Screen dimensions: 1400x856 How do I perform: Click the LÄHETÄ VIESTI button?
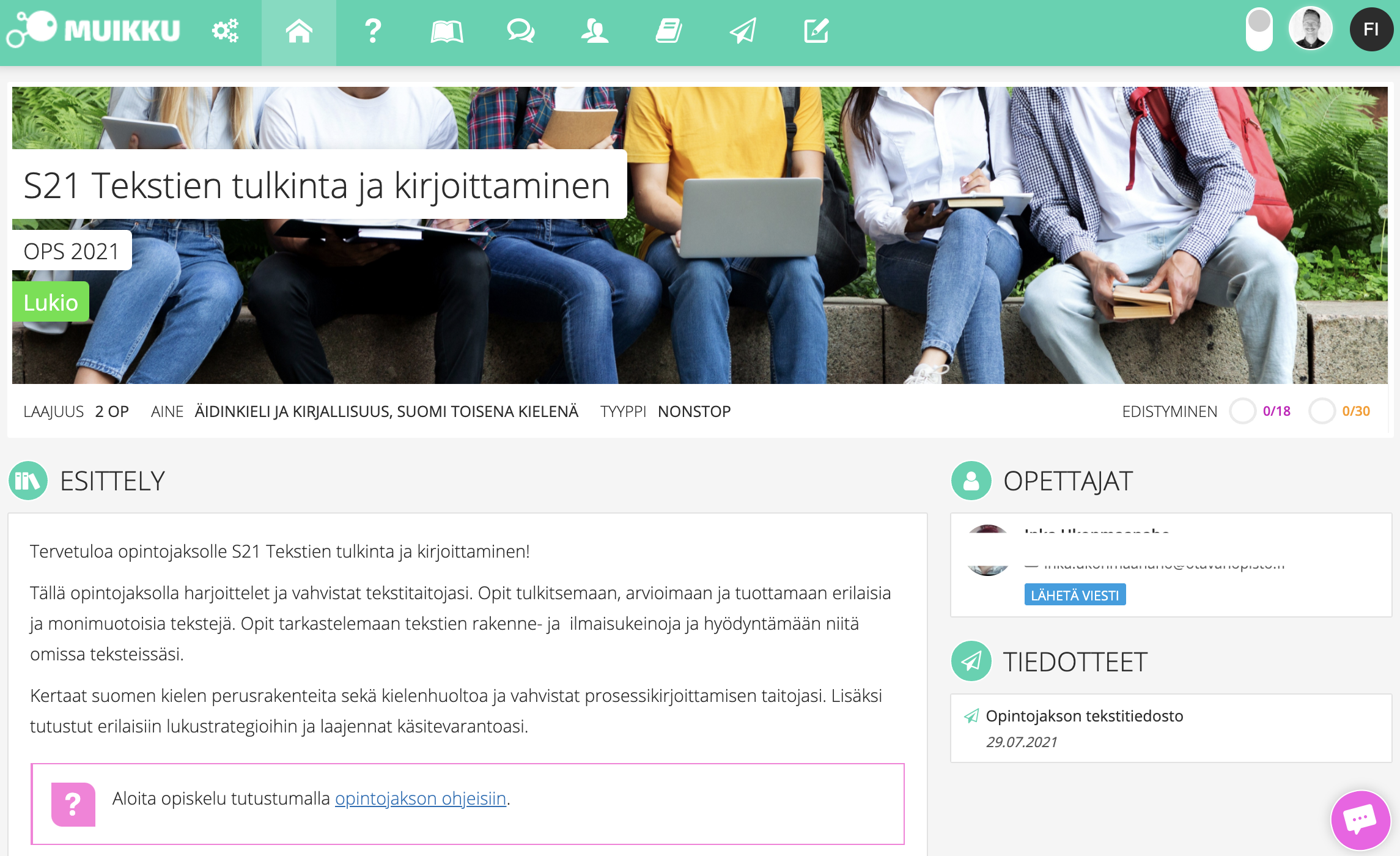click(x=1075, y=594)
